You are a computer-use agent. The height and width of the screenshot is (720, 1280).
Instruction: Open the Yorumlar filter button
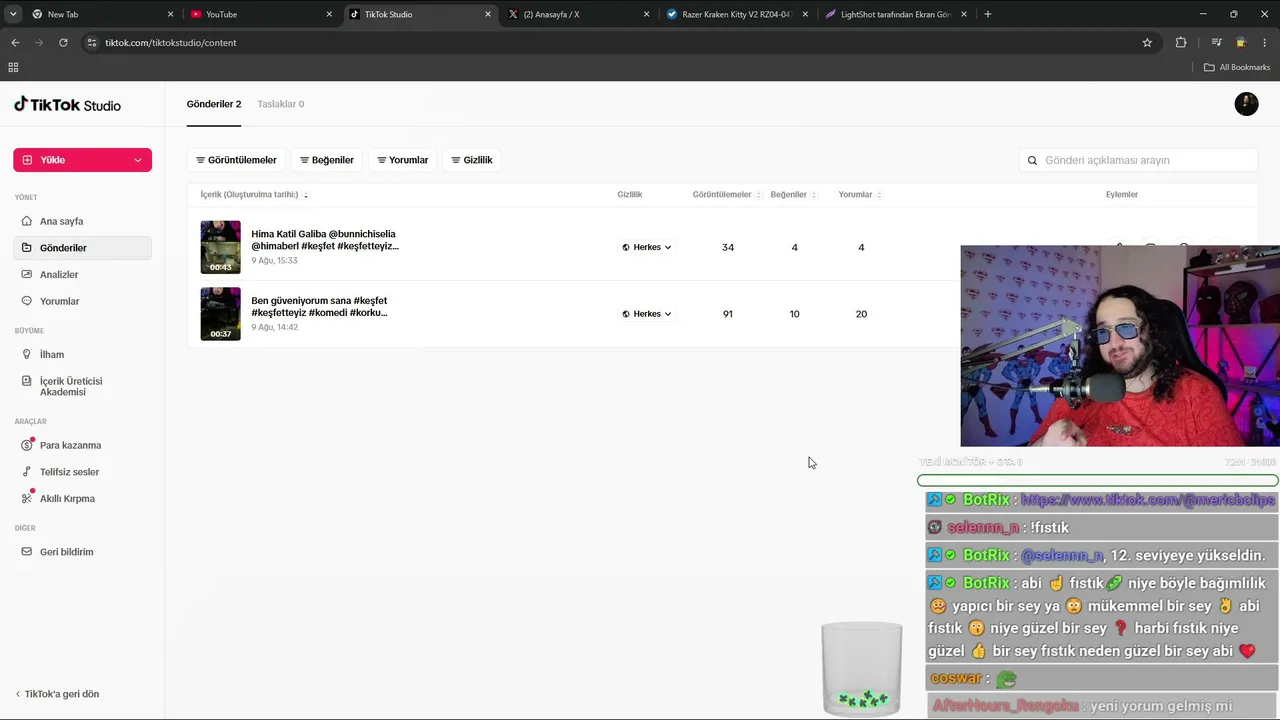pos(403,160)
